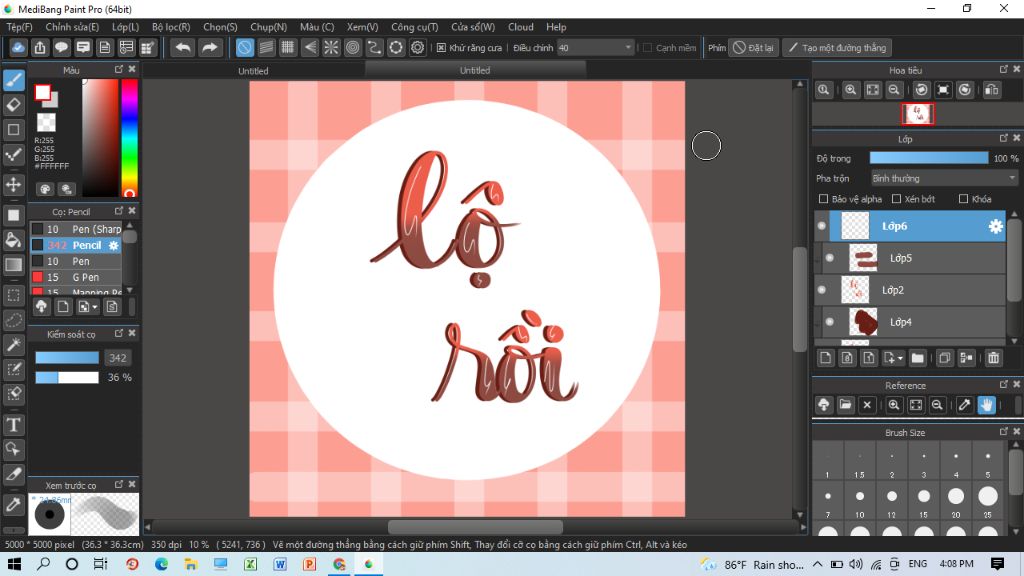
Task: Activate hand tool in Reference panel
Action: pyautogui.click(x=986, y=405)
